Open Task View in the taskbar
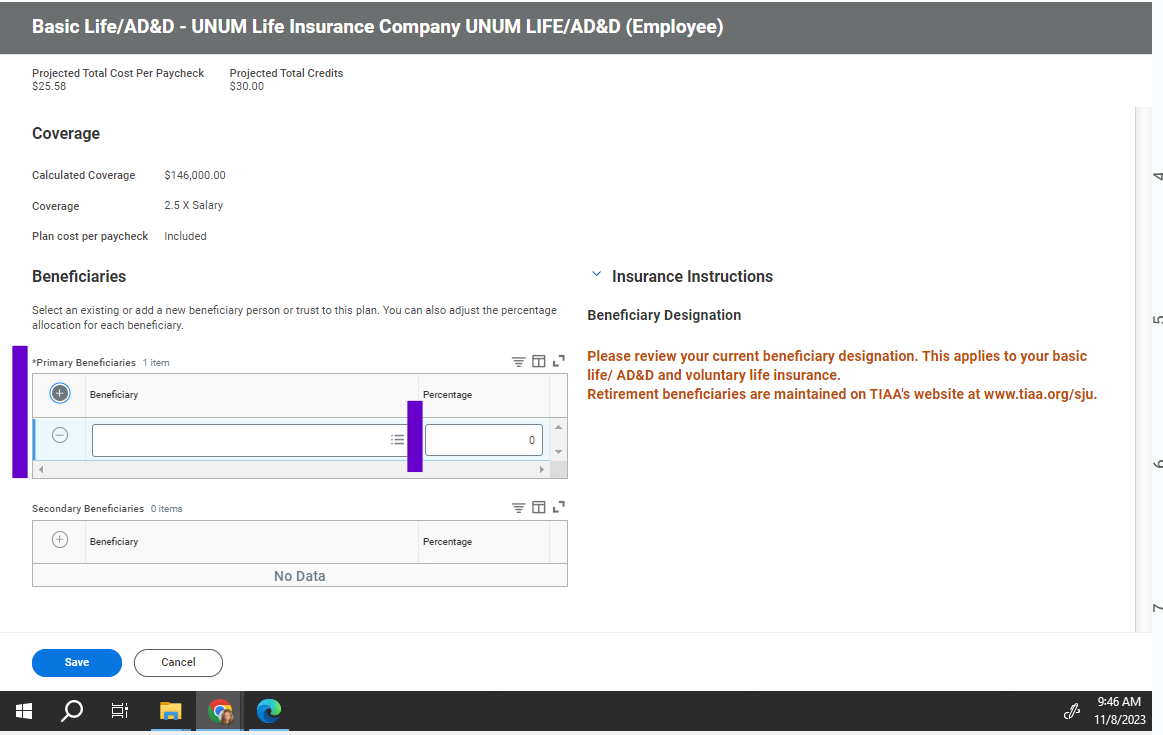The image size is (1163, 735). 119,711
